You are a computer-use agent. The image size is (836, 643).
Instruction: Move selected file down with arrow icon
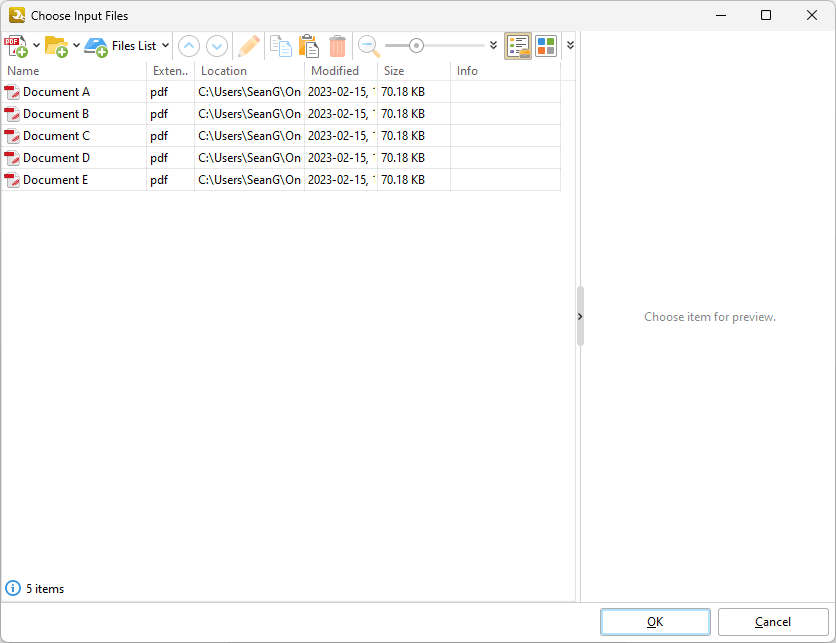[x=217, y=46]
